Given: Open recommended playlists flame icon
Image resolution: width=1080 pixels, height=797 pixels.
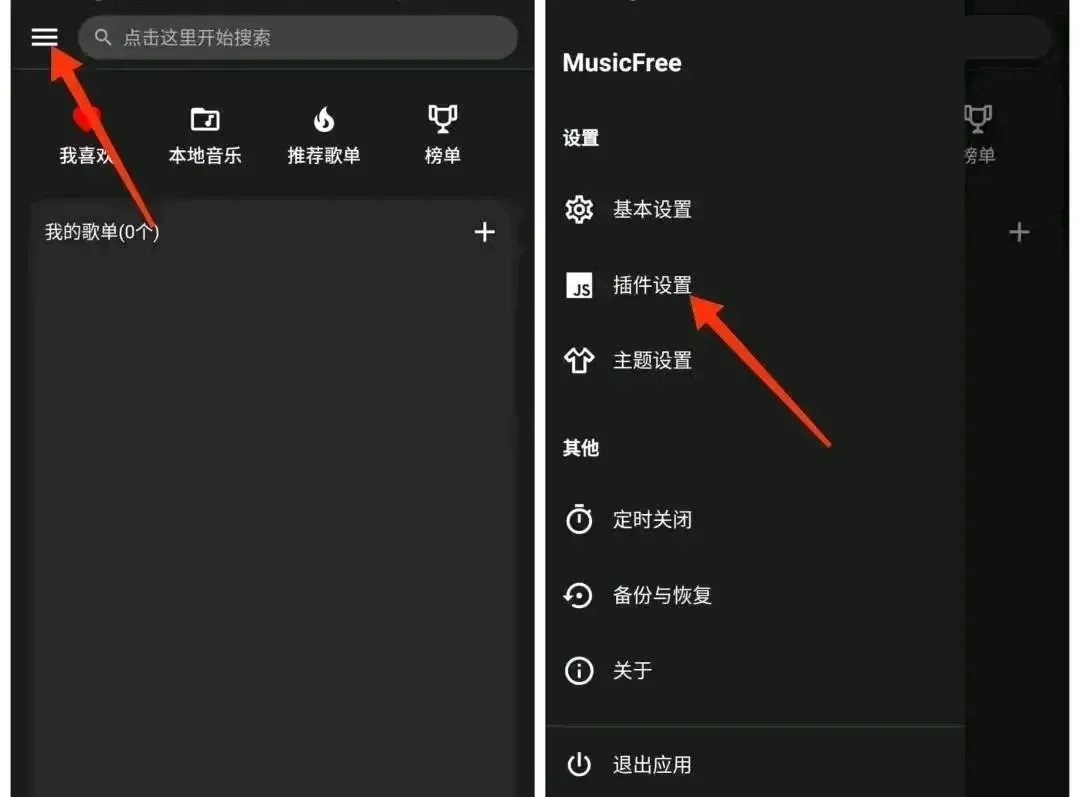Looking at the screenshot, I should pos(324,119).
